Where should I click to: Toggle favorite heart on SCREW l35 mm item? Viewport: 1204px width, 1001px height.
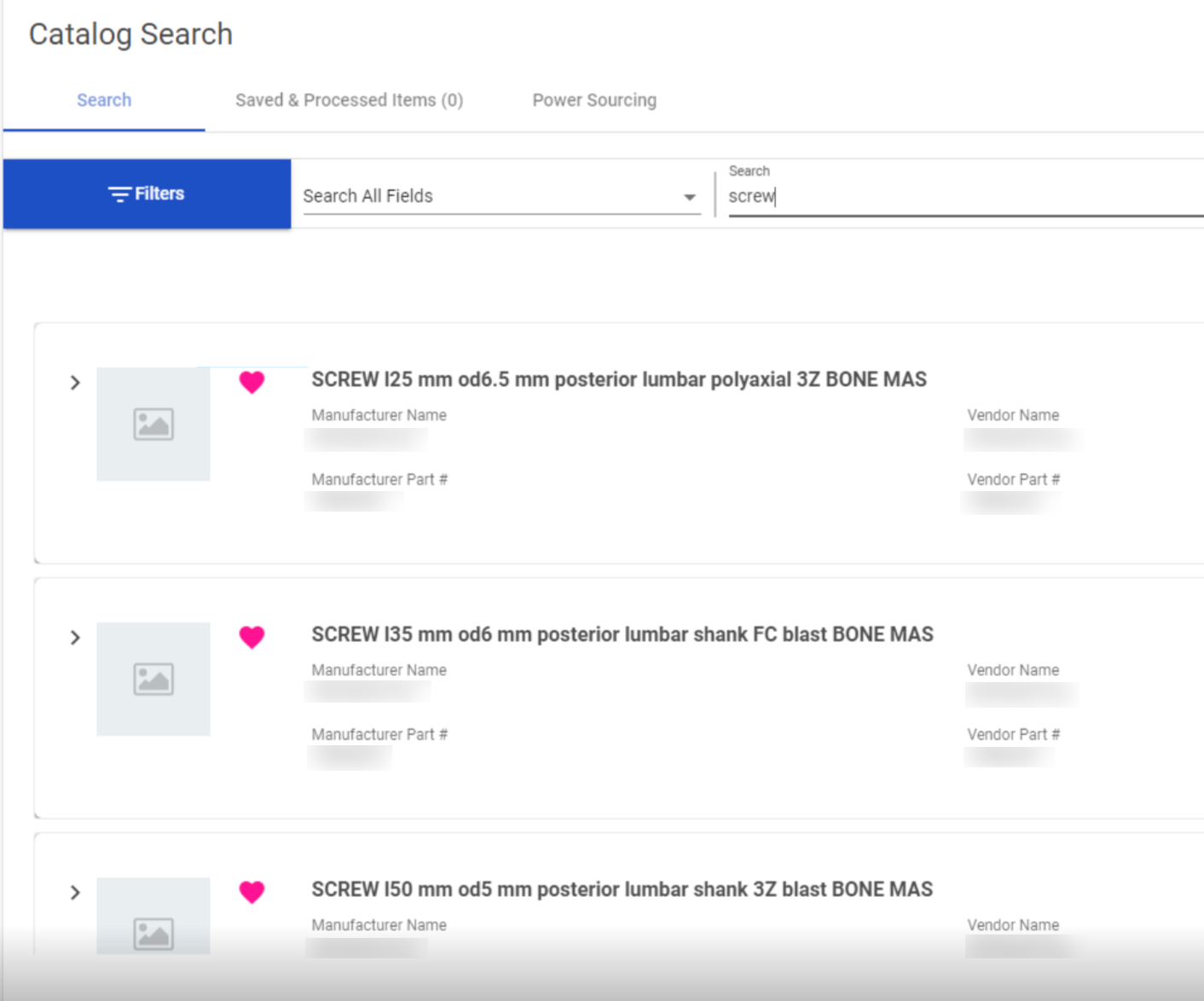click(252, 637)
